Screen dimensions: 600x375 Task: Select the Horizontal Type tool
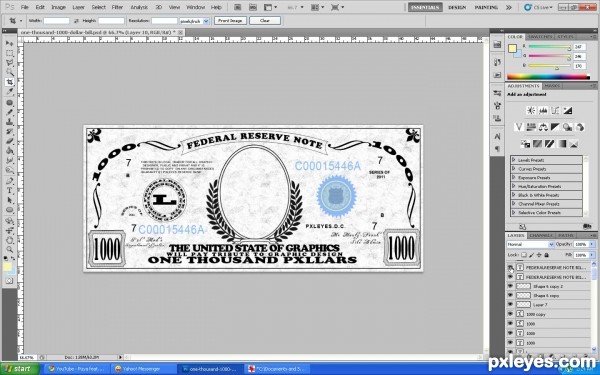click(x=10, y=191)
